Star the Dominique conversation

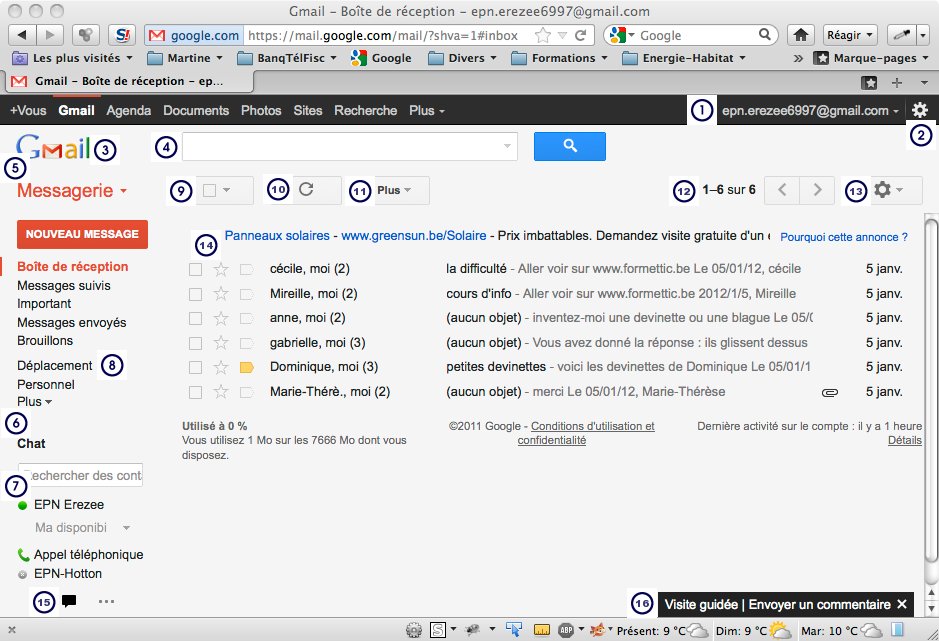tap(221, 367)
